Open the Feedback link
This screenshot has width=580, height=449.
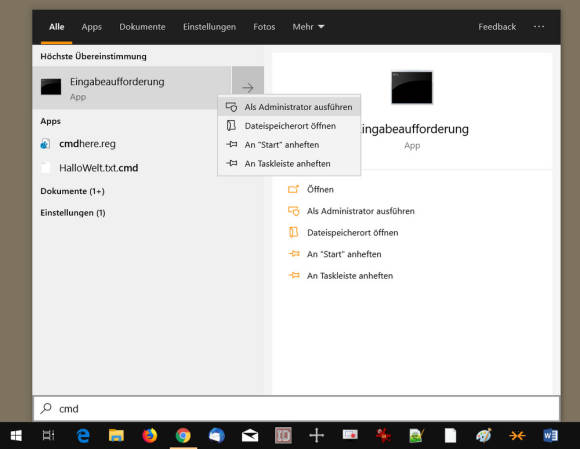tap(497, 27)
